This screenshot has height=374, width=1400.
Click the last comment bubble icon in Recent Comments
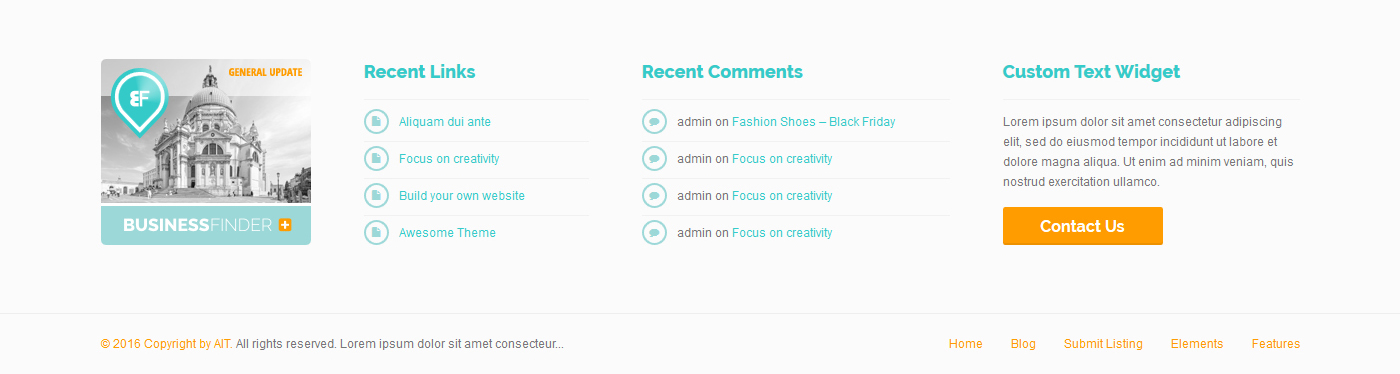[x=654, y=232]
